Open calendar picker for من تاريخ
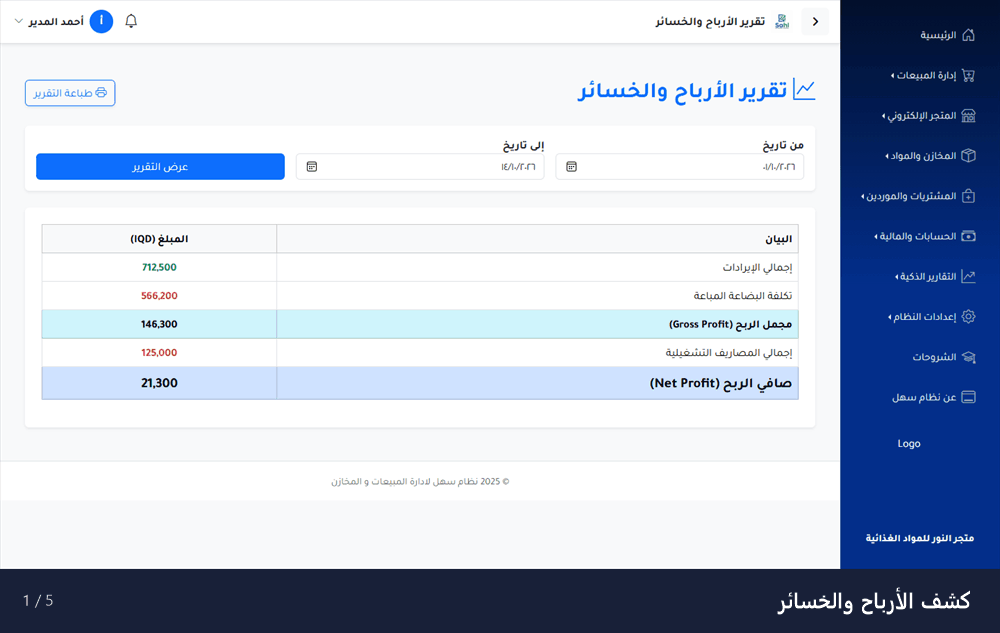This screenshot has width=1000, height=633. (571, 166)
